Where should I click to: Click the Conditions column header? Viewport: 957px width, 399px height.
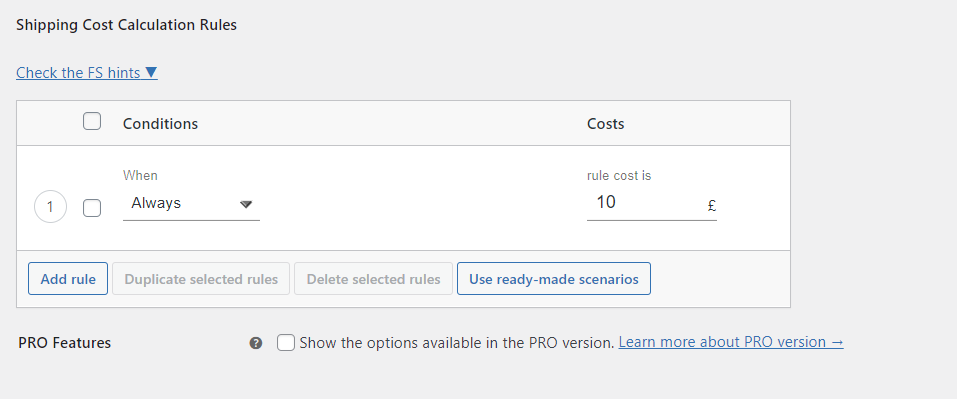(161, 124)
